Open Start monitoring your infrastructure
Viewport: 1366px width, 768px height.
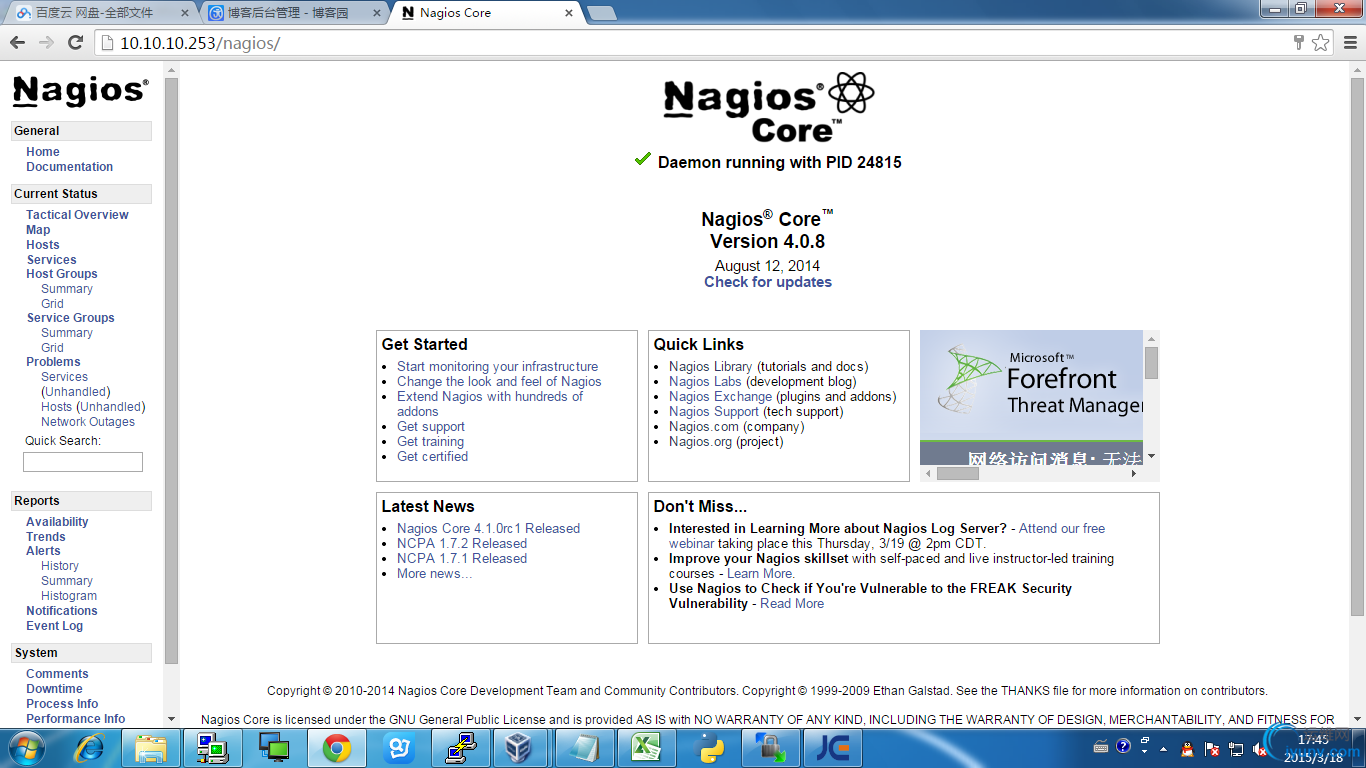[x=497, y=367]
